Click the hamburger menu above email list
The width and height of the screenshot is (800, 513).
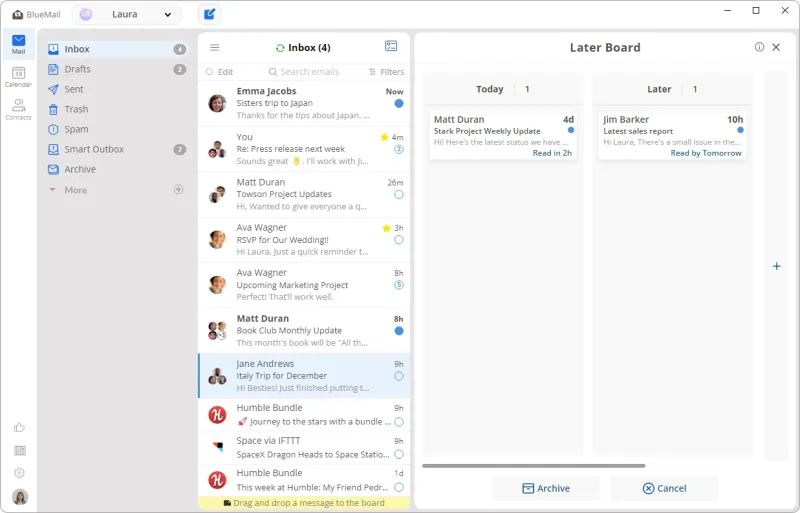(x=214, y=48)
